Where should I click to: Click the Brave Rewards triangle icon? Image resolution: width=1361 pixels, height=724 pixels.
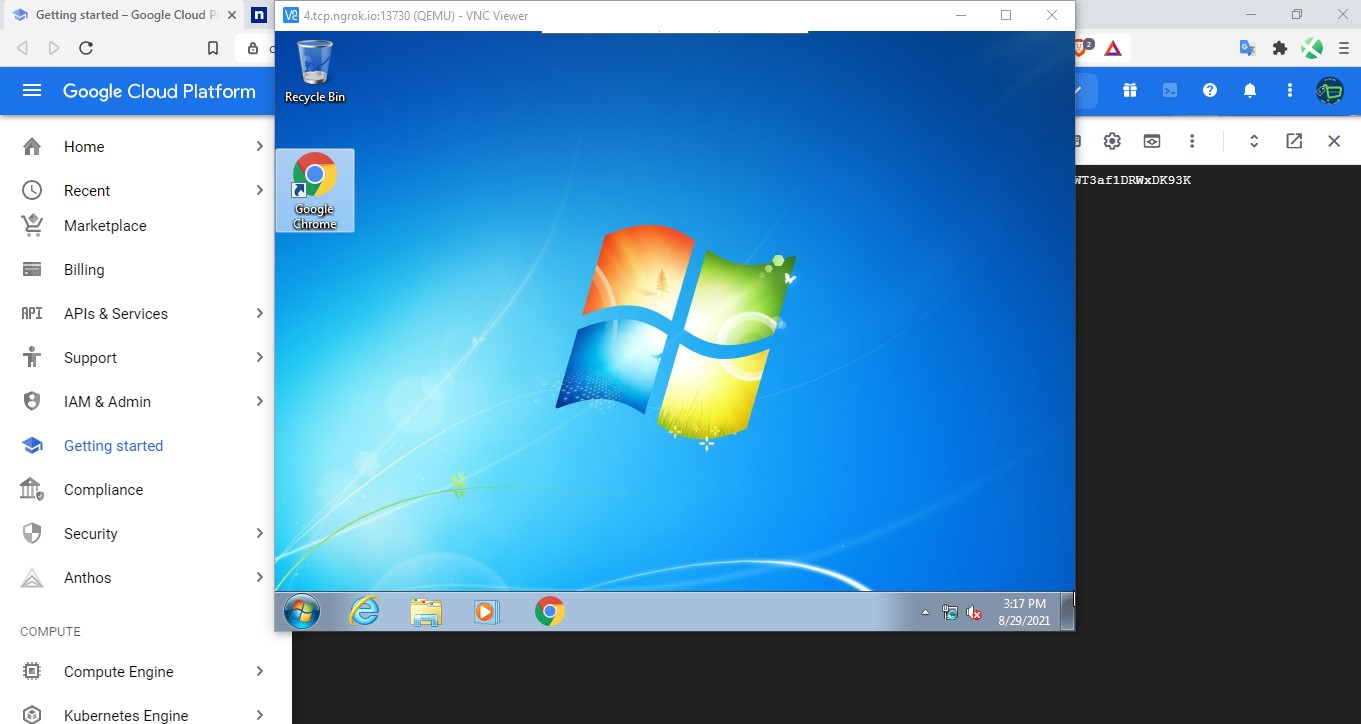[1113, 48]
